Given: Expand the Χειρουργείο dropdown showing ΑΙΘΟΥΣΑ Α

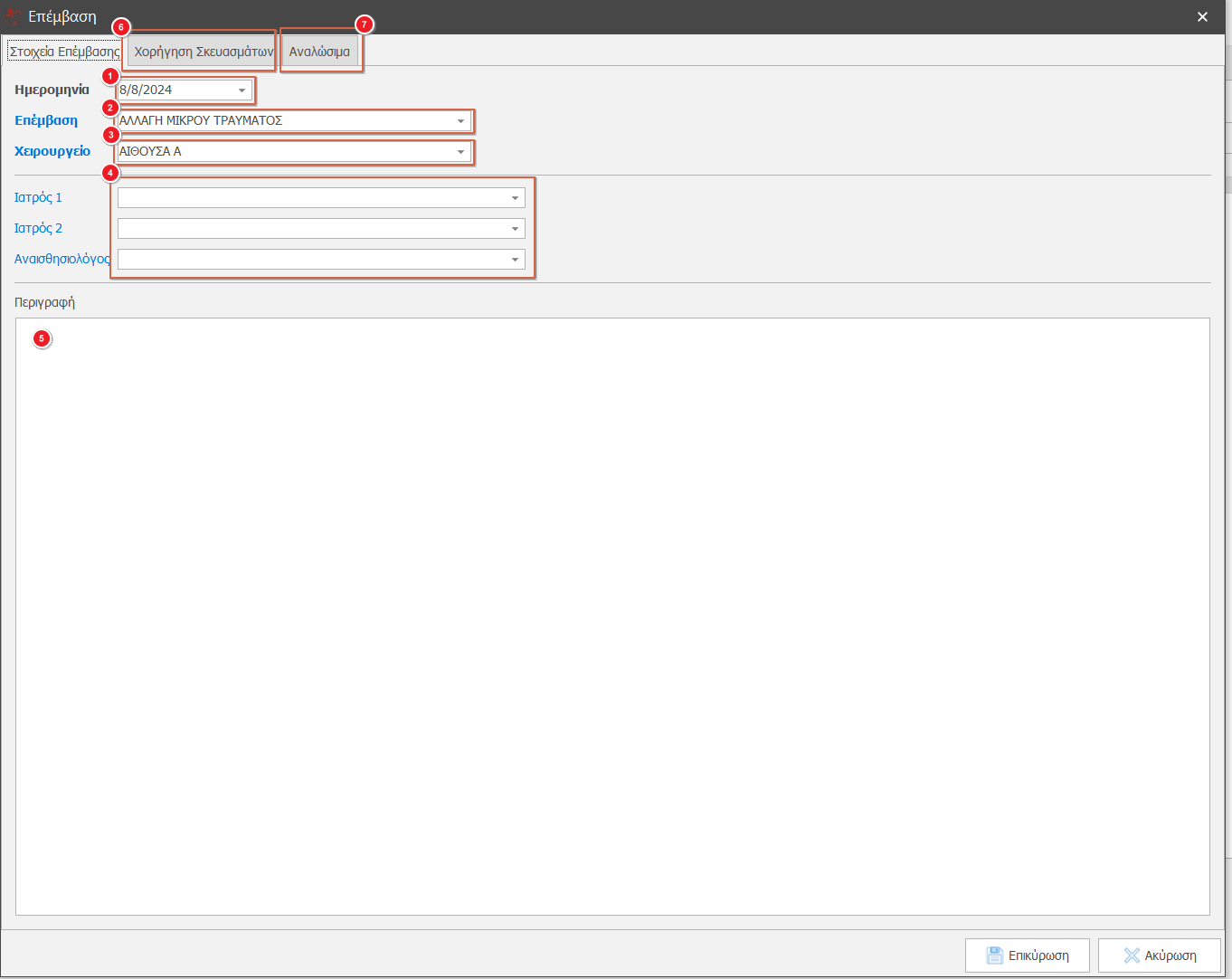Looking at the screenshot, I should (x=460, y=152).
